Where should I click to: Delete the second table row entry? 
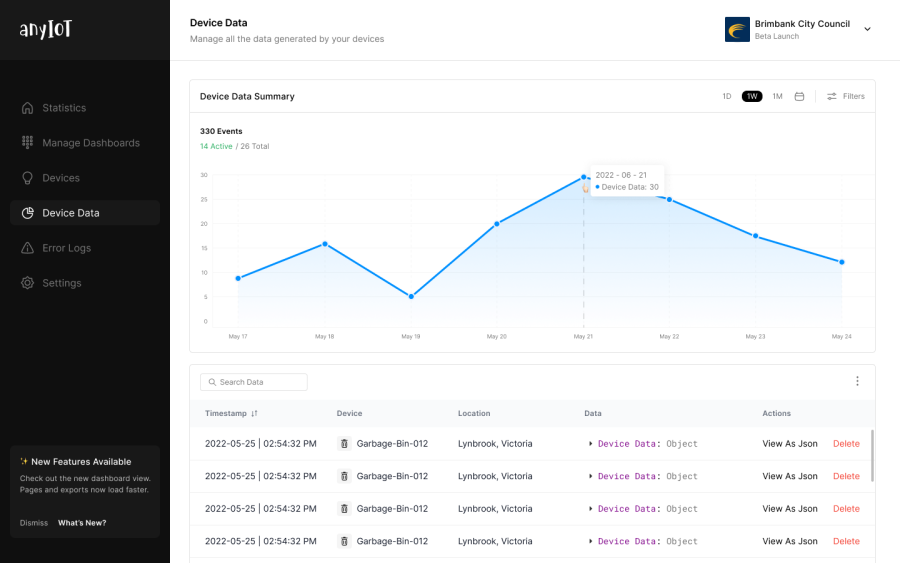[846, 476]
